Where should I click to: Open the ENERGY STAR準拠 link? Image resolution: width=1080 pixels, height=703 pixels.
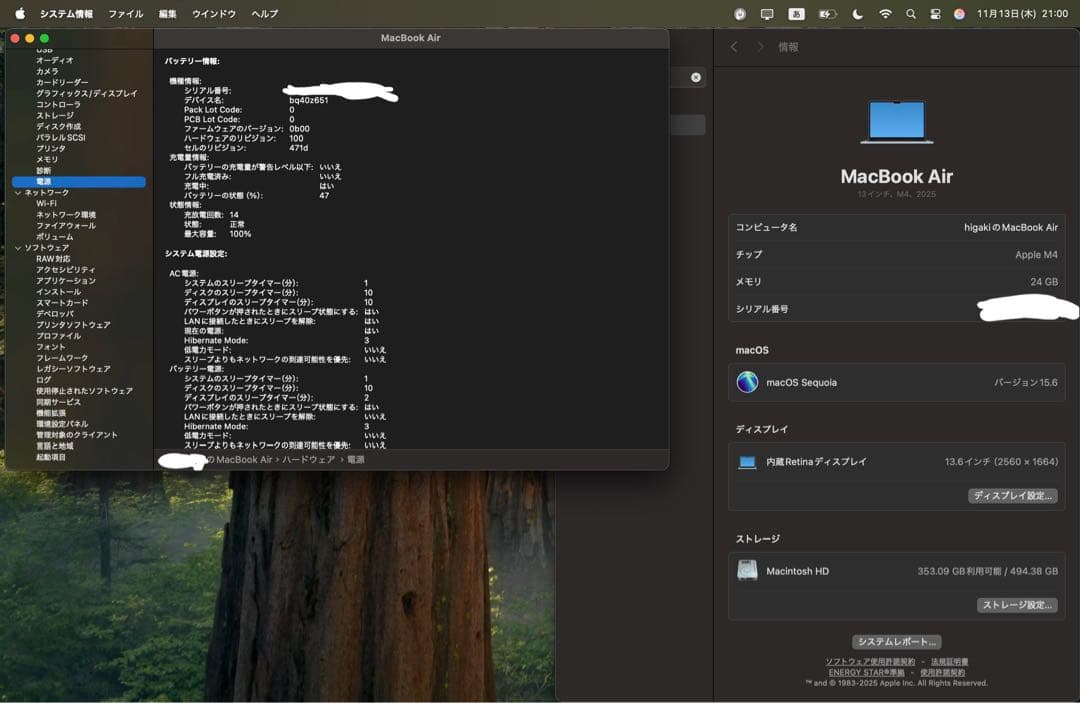tap(866, 673)
